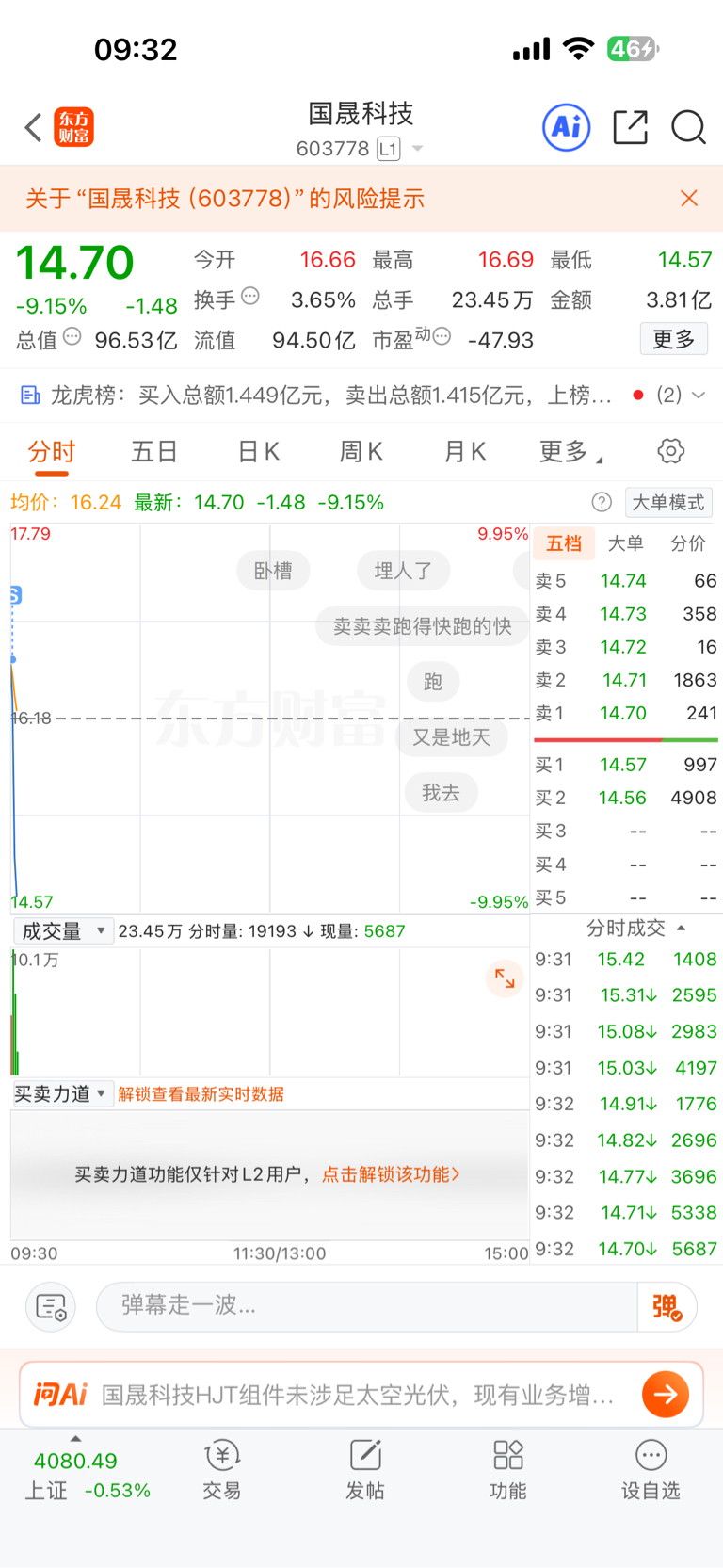This screenshot has height=1568, width=723.
Task: Tap the 卧槽 danmaku comment
Action: tap(273, 571)
